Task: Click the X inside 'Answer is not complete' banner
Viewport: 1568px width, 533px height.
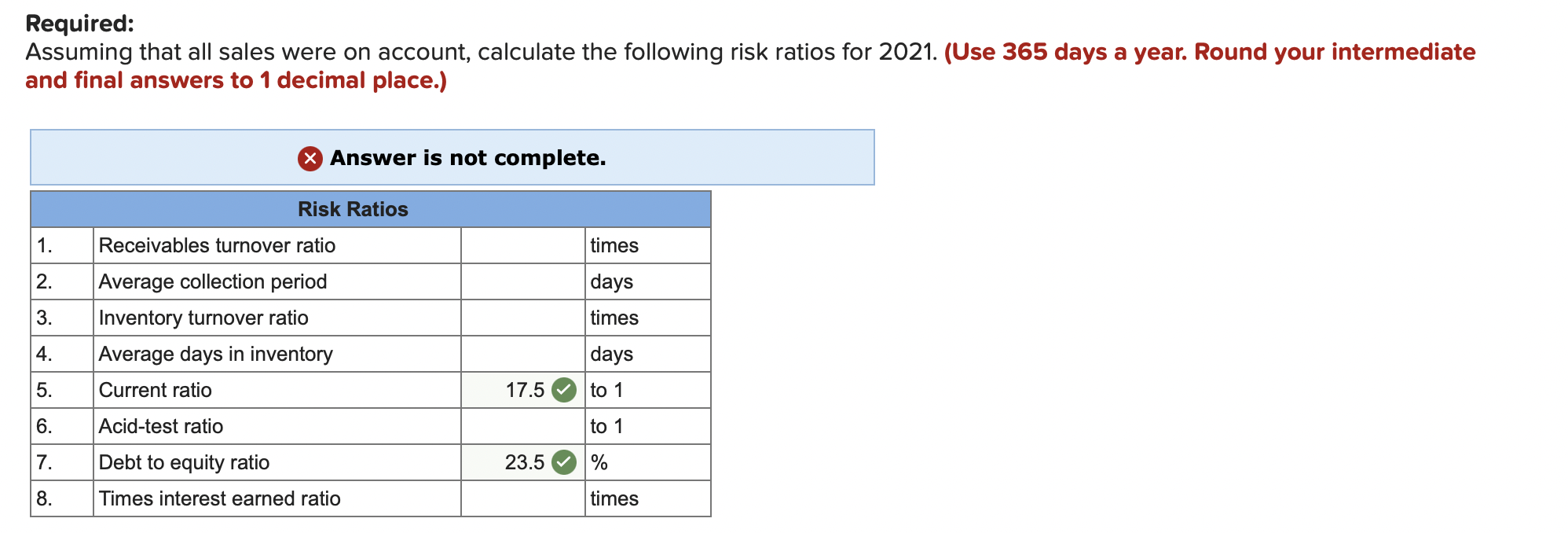Action: (x=310, y=158)
